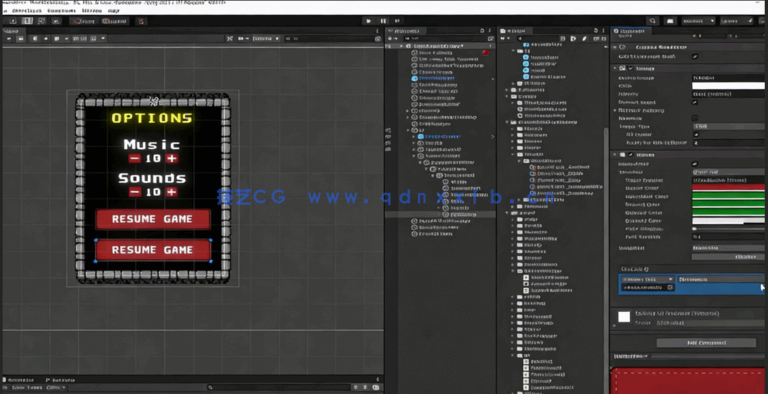Viewport: 768px width, 394px height.
Task: Click the Visualize button
Action: tap(728, 257)
